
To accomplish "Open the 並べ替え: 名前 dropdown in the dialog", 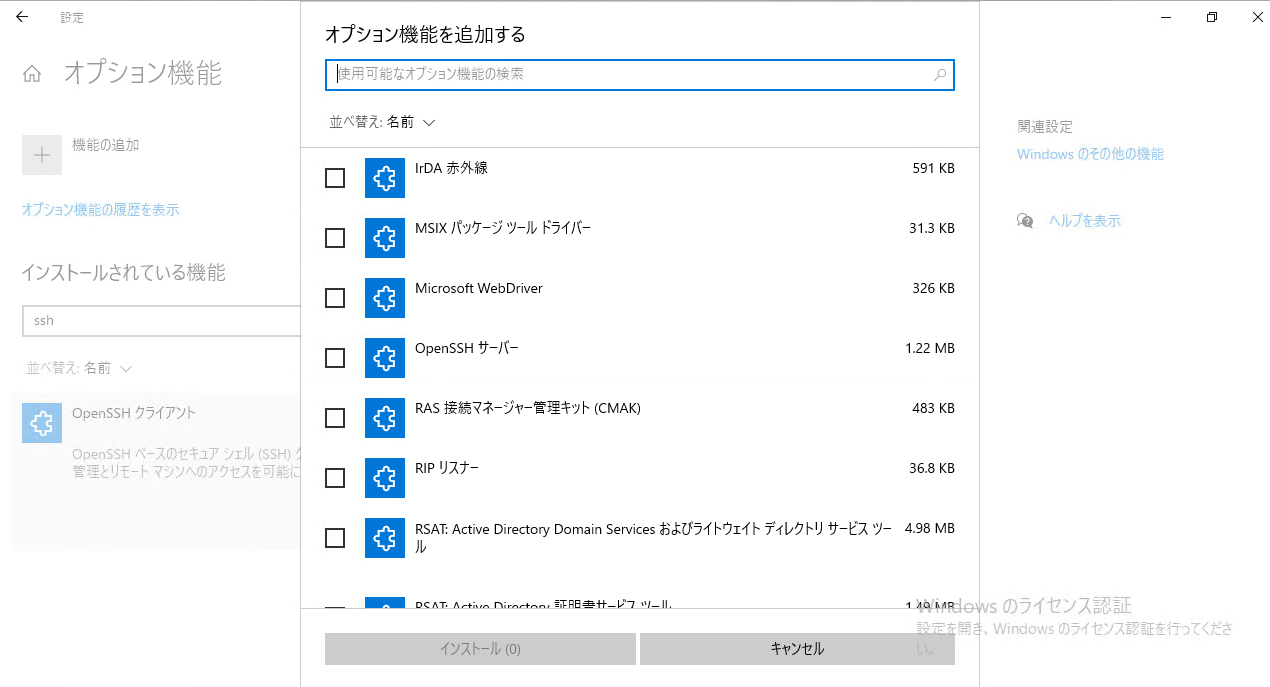I will pos(383,122).
